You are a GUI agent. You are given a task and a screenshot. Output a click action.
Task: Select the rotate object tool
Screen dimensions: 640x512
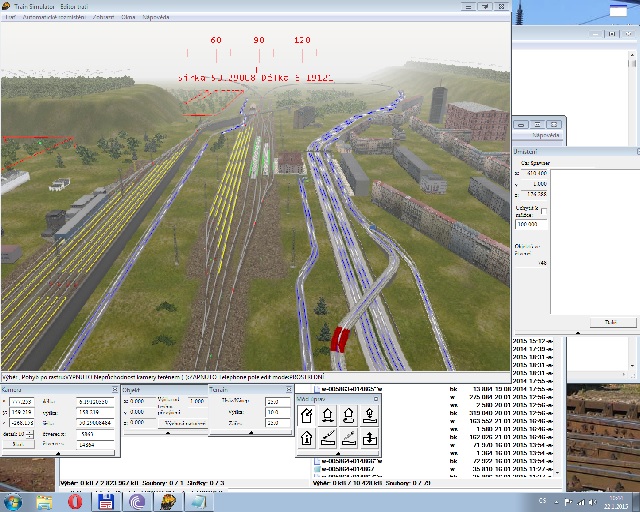pos(349,416)
